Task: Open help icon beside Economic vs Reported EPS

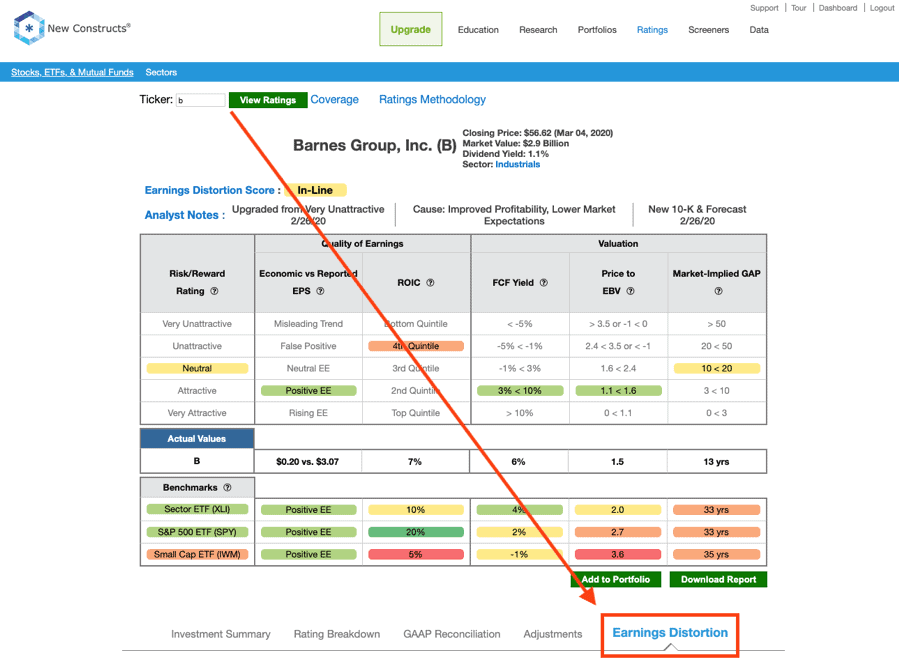Action: pos(320,291)
